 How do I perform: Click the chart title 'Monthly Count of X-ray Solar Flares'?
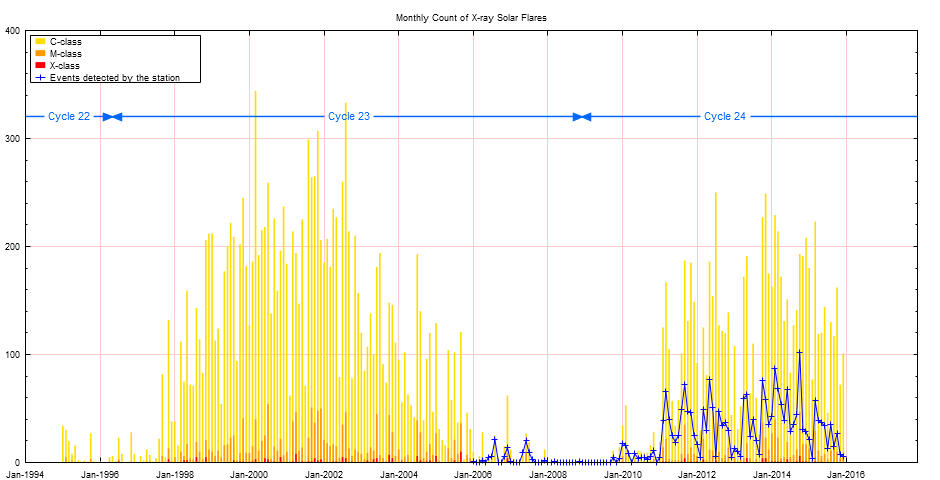(x=471, y=18)
